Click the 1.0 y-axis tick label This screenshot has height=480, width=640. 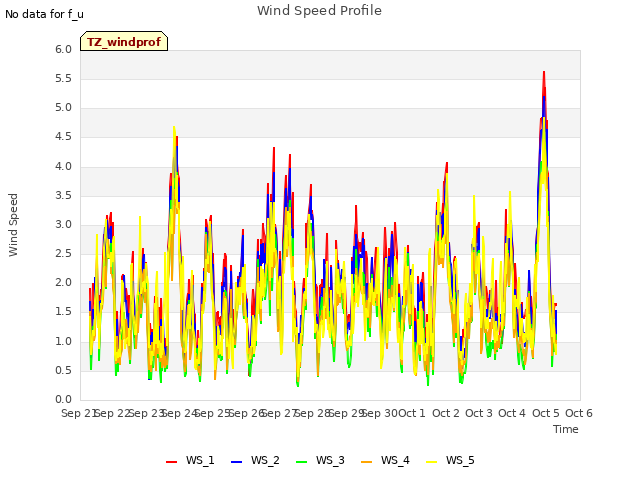(63, 341)
